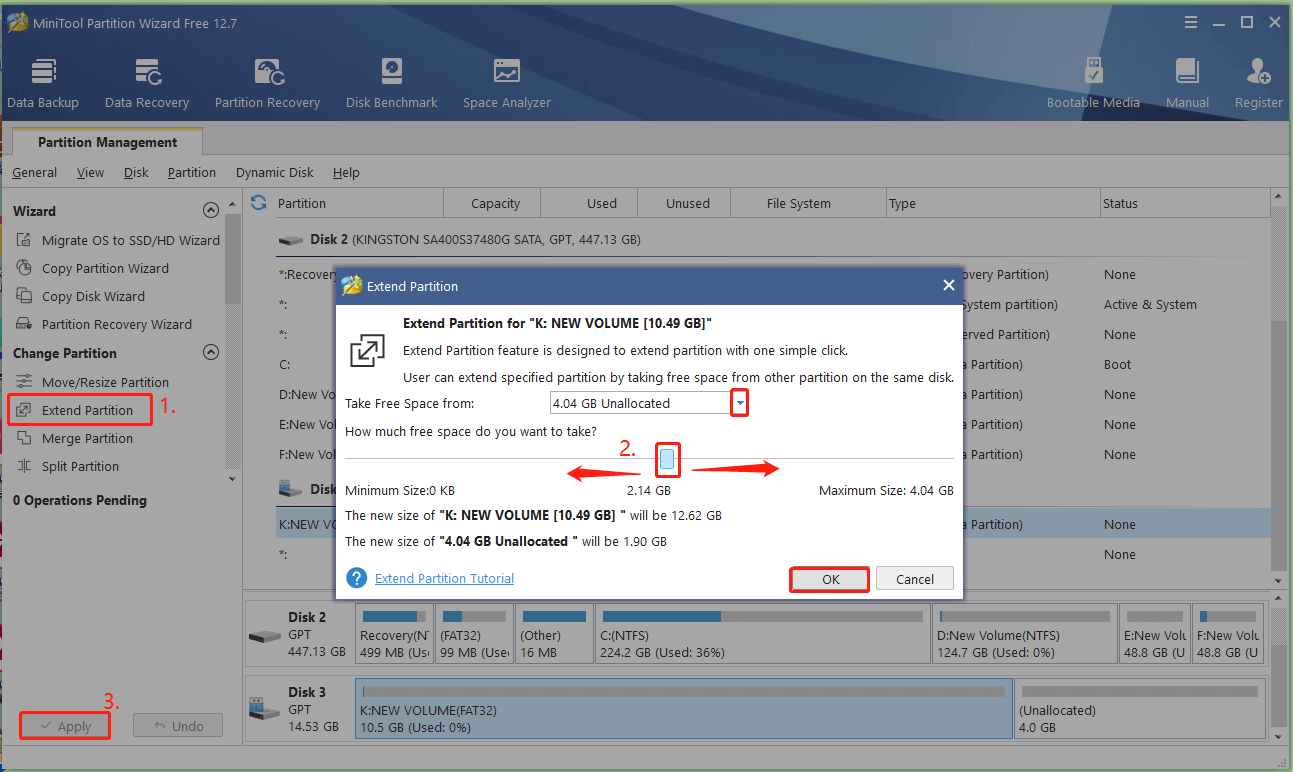Image resolution: width=1293 pixels, height=772 pixels.
Task: Select the Partition Management tab
Action: pos(108,142)
